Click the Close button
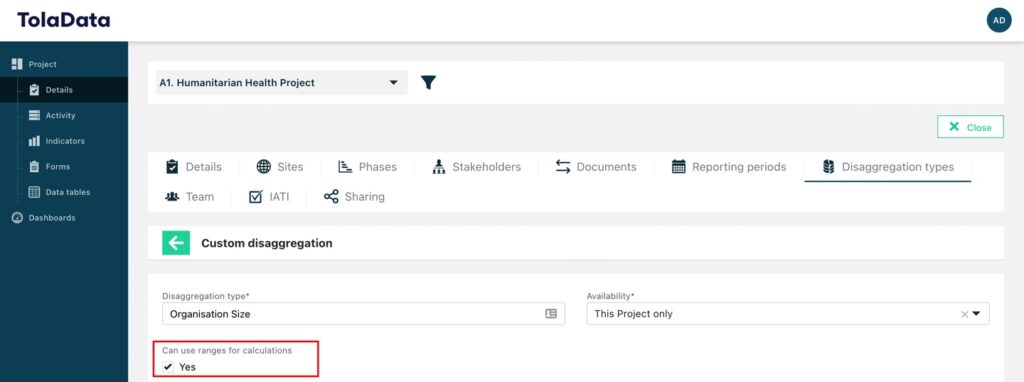Viewport: 1024px width, 382px height. [970, 127]
